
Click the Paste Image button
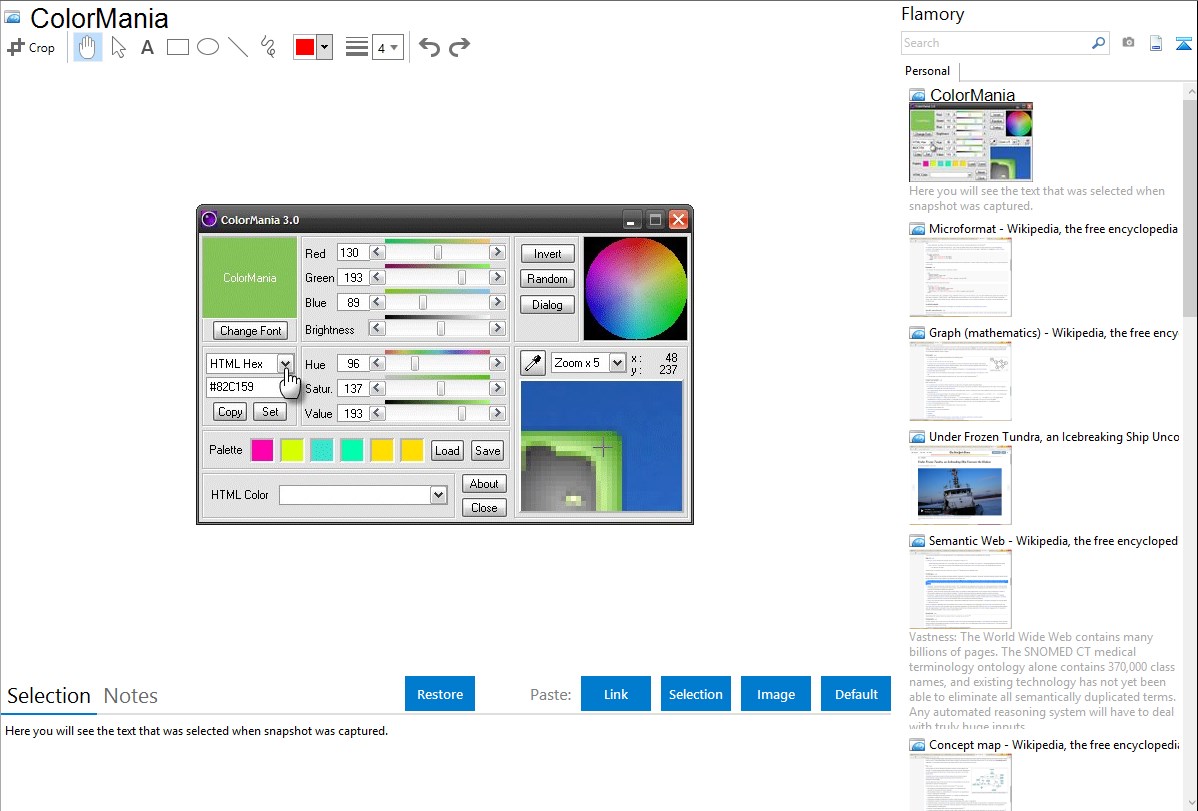pos(775,694)
